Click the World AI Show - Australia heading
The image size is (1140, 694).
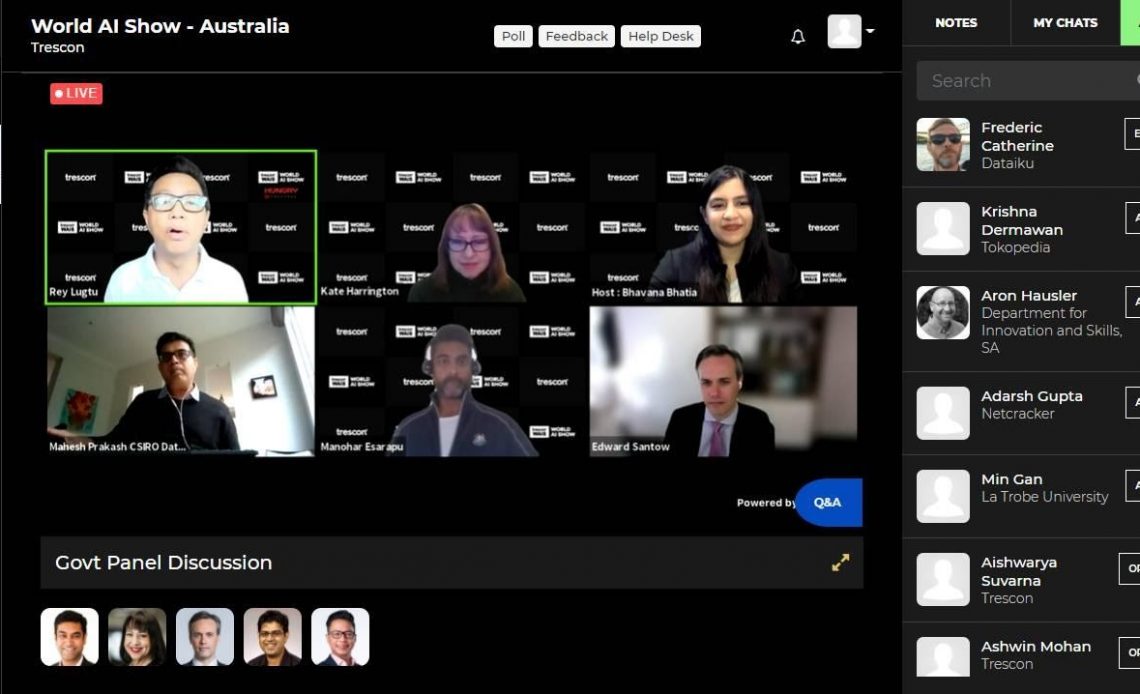click(x=160, y=26)
